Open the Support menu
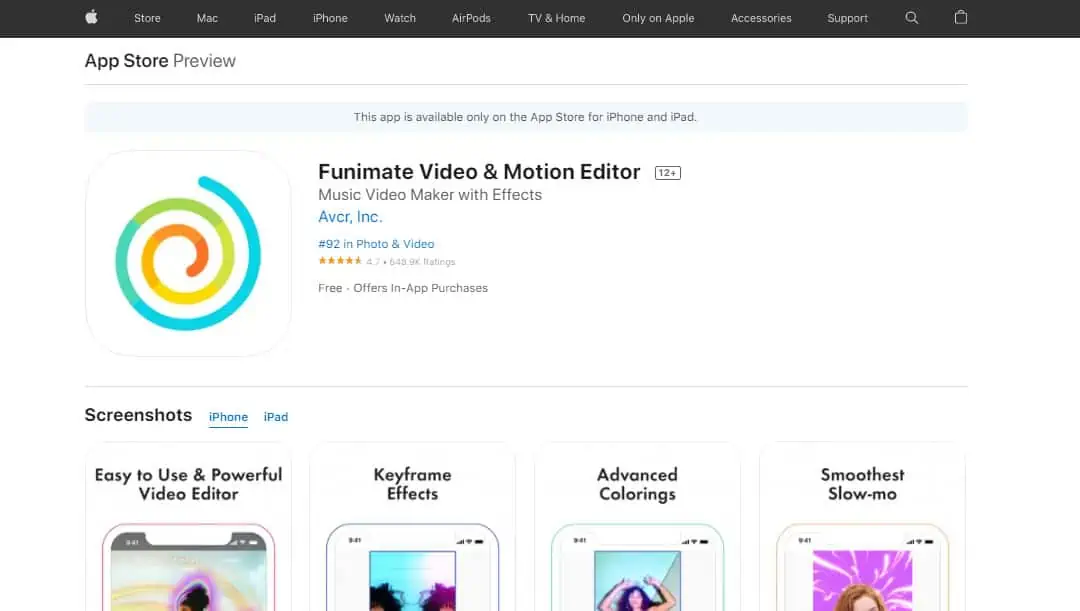 (x=847, y=19)
